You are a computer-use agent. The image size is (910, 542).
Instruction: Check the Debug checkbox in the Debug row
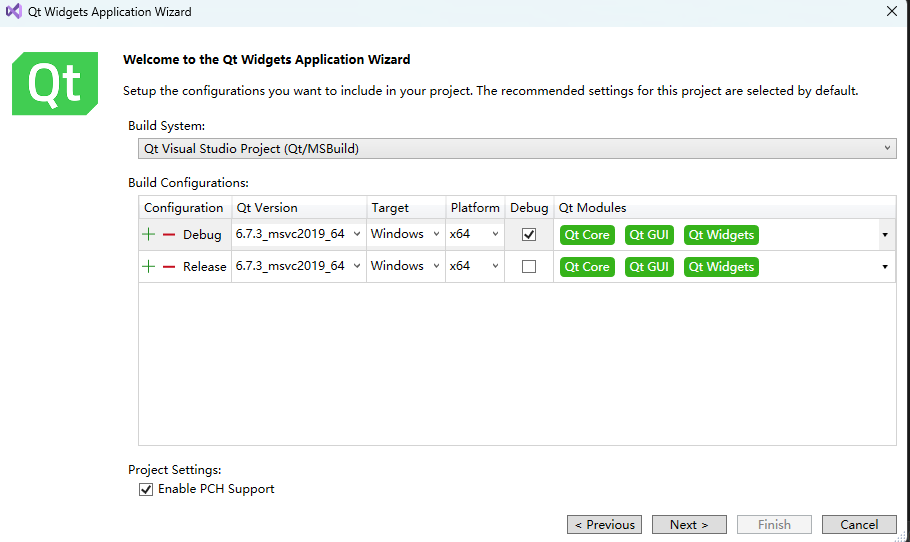pos(529,234)
